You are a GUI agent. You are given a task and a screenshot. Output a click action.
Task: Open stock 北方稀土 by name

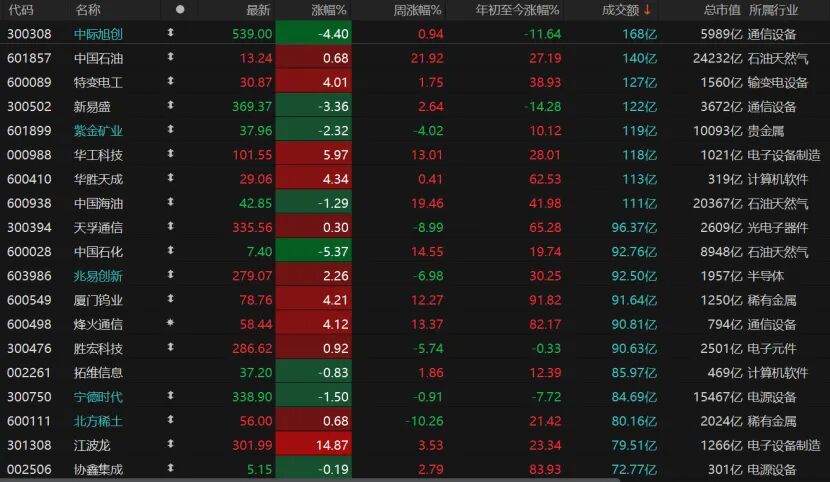point(98,421)
